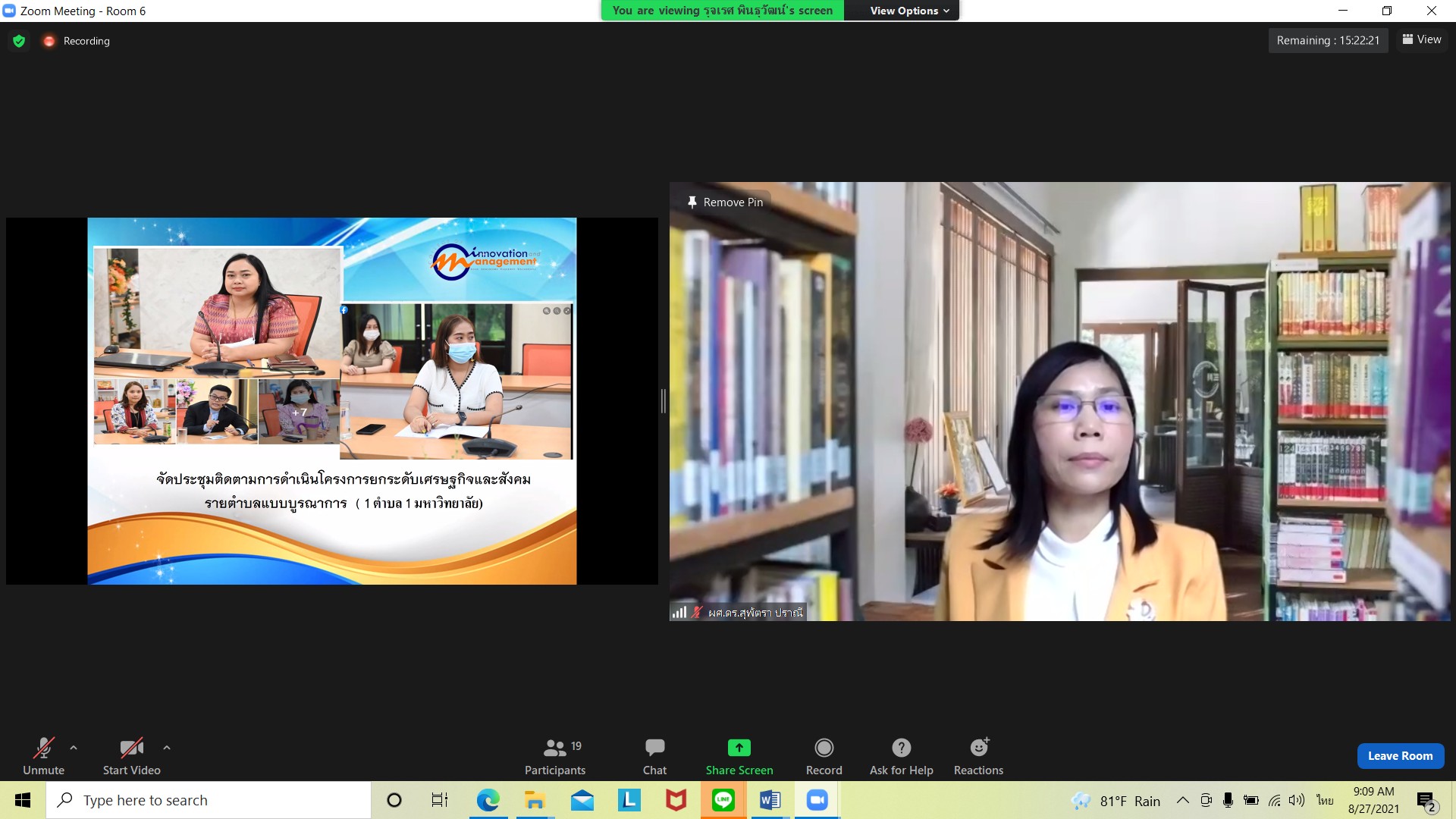Expand video options arrow beside Start Video
The width and height of the screenshot is (1456, 819).
click(167, 748)
